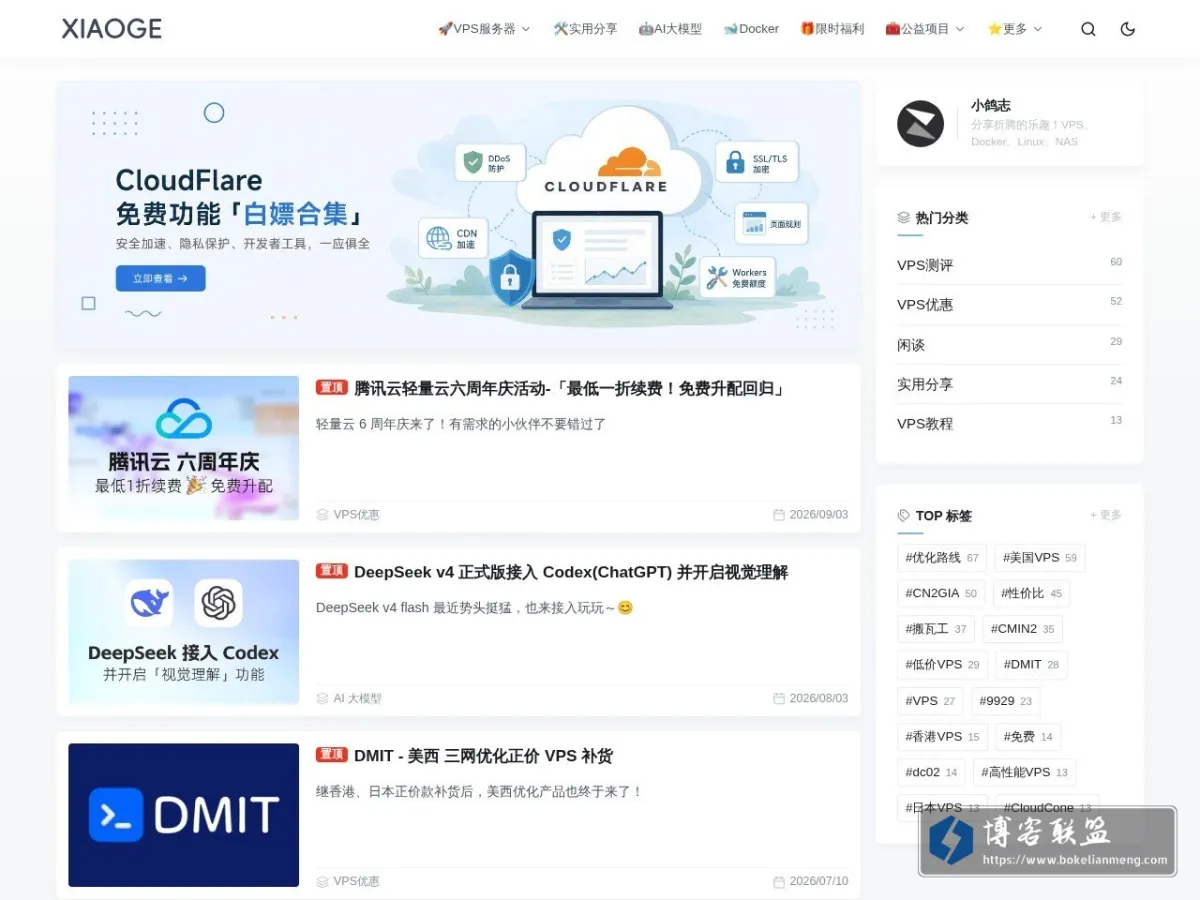This screenshot has width=1200, height=900.
Task: Click the 热门分类 heading layers icon
Action: 904,217
